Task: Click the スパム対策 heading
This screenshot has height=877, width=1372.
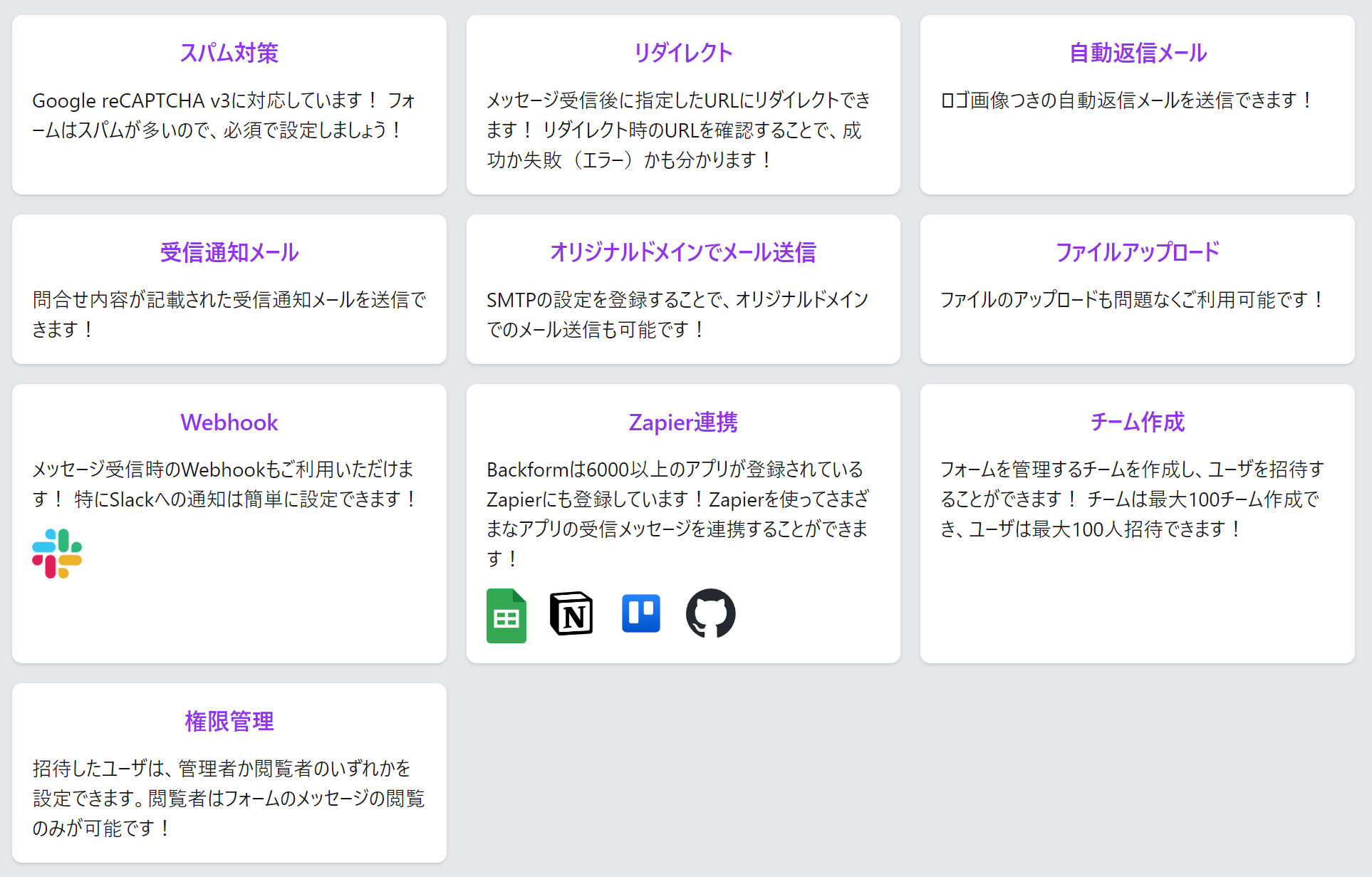Action: pyautogui.click(x=229, y=53)
